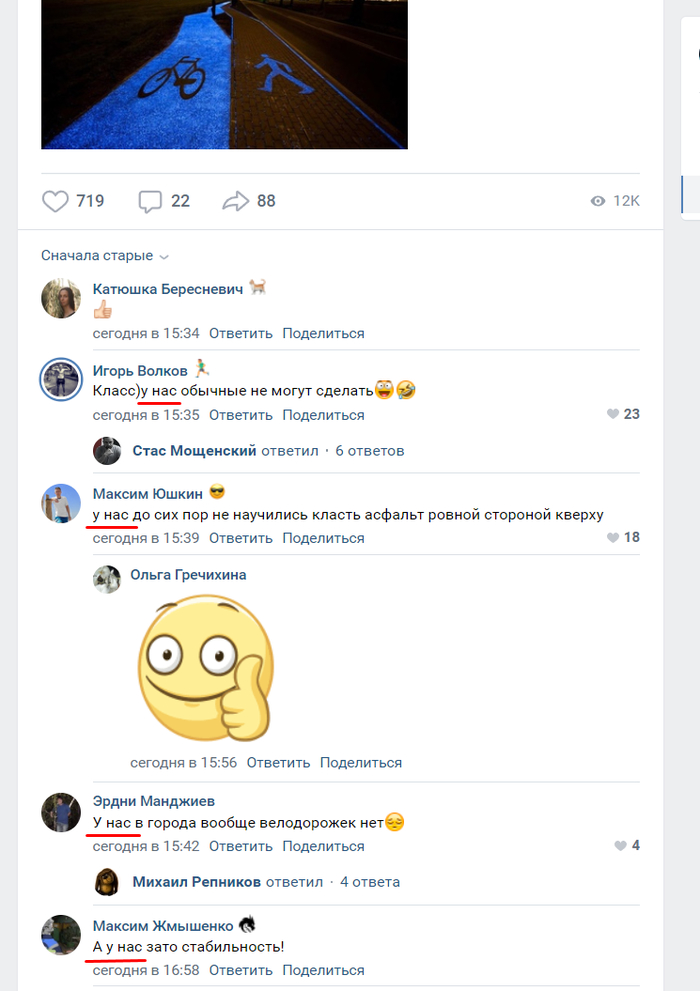
Task: Open the glowing bike path photo
Action: coord(224,74)
